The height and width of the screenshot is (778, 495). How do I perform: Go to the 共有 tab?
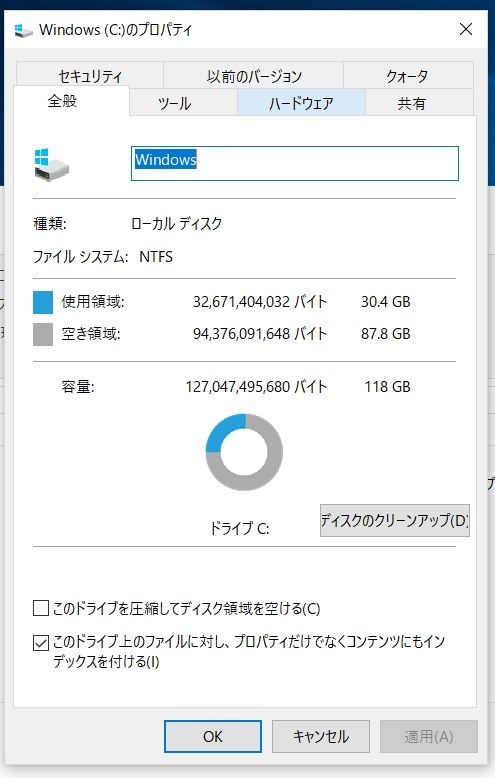pos(419,103)
